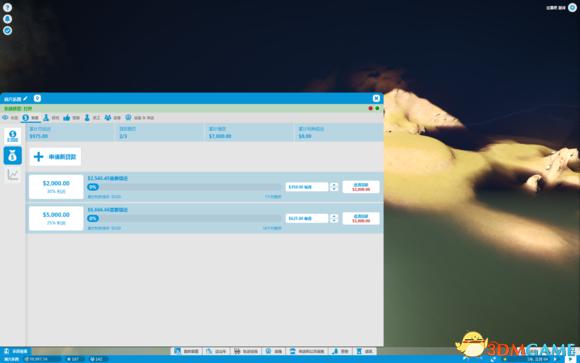Open the notifications bell icon
The image size is (580, 363).
coord(7,19)
